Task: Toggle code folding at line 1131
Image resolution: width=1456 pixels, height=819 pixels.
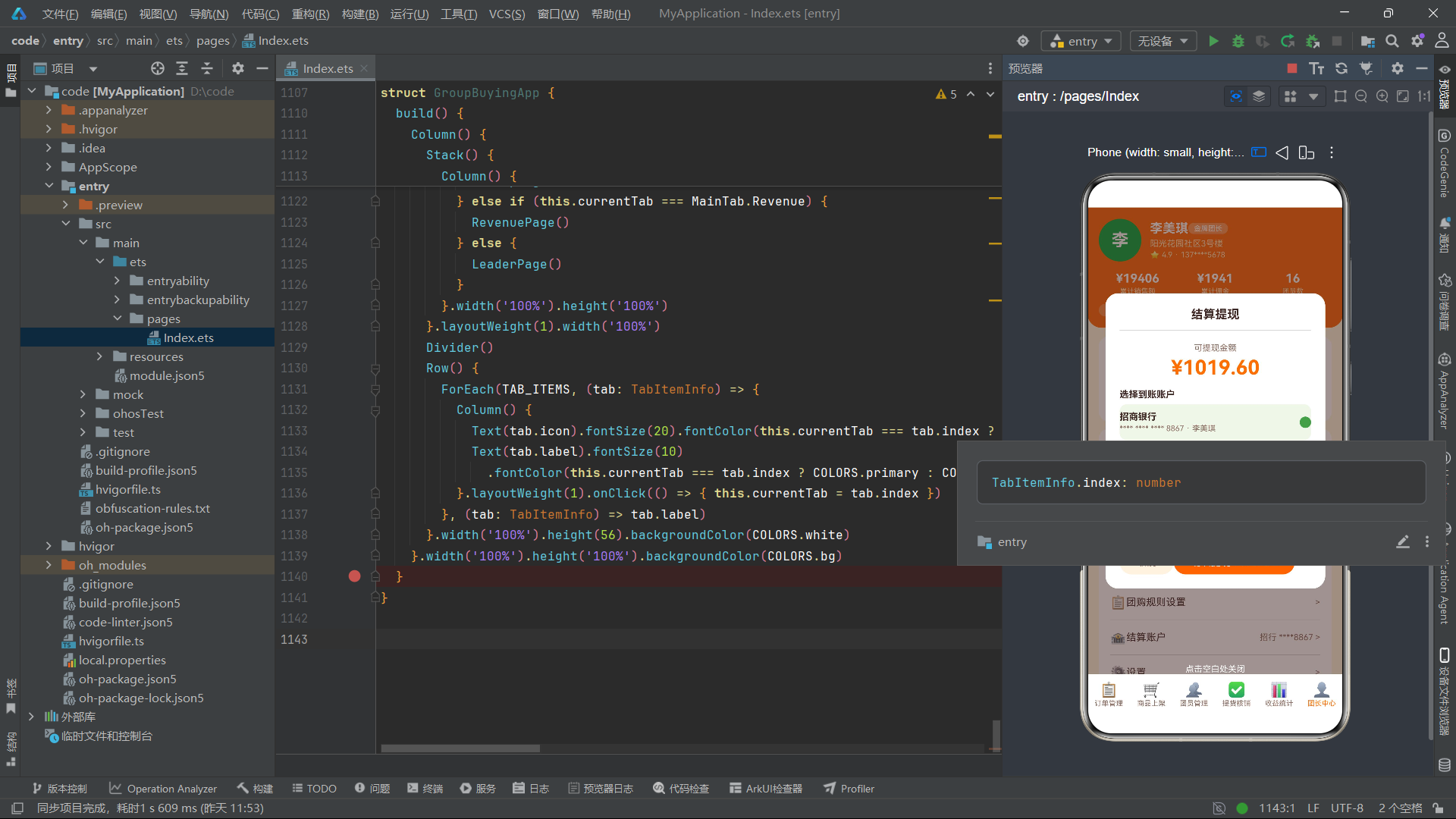Action: [375, 389]
